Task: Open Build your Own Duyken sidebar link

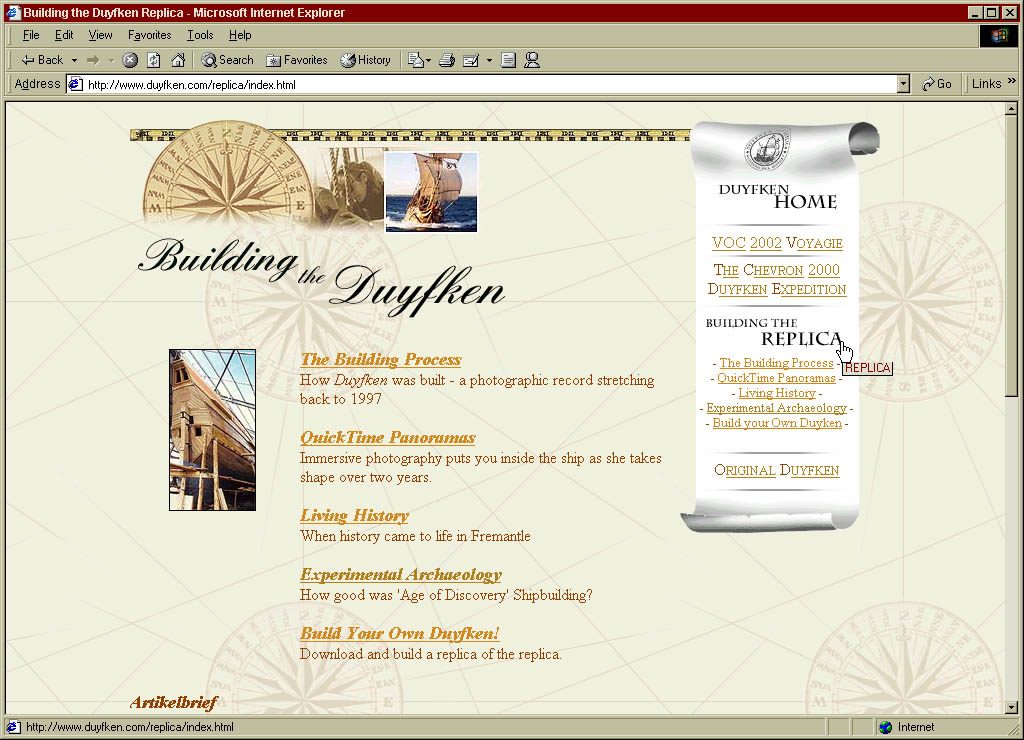Action: 777,423
